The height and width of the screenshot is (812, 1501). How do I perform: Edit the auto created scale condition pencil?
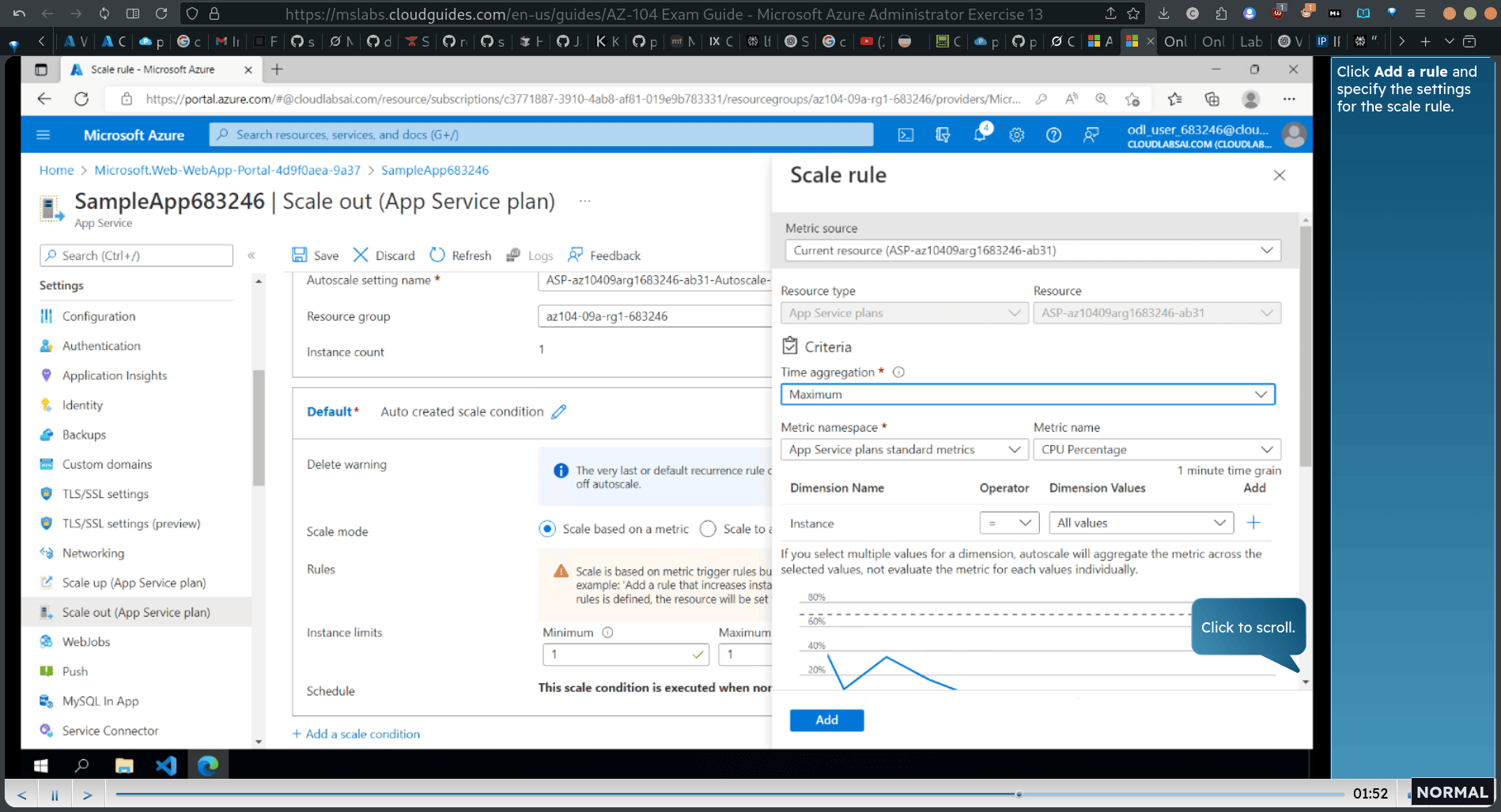[x=559, y=412]
